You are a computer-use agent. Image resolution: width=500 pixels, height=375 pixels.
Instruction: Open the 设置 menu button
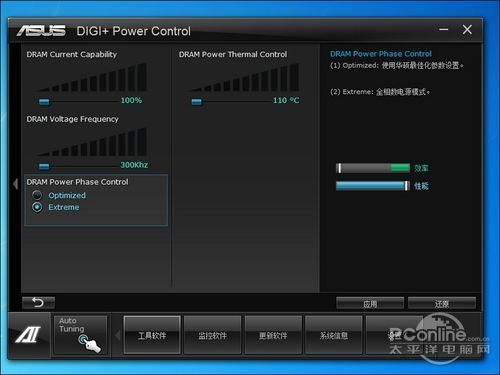(394, 335)
